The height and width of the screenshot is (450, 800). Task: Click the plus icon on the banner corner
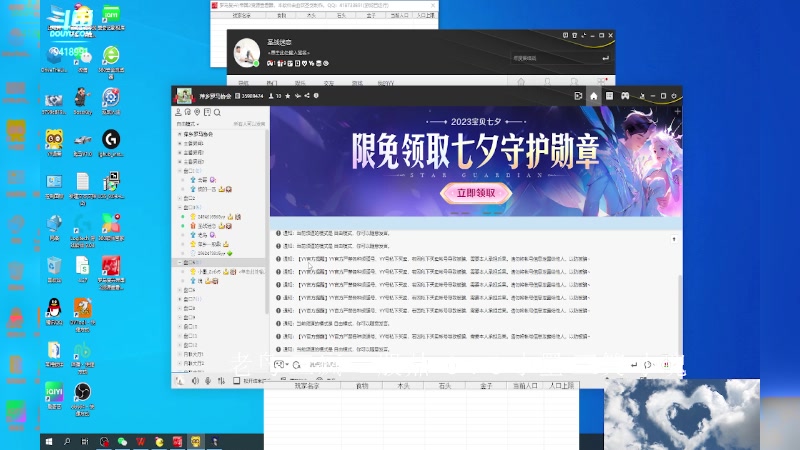[677, 111]
